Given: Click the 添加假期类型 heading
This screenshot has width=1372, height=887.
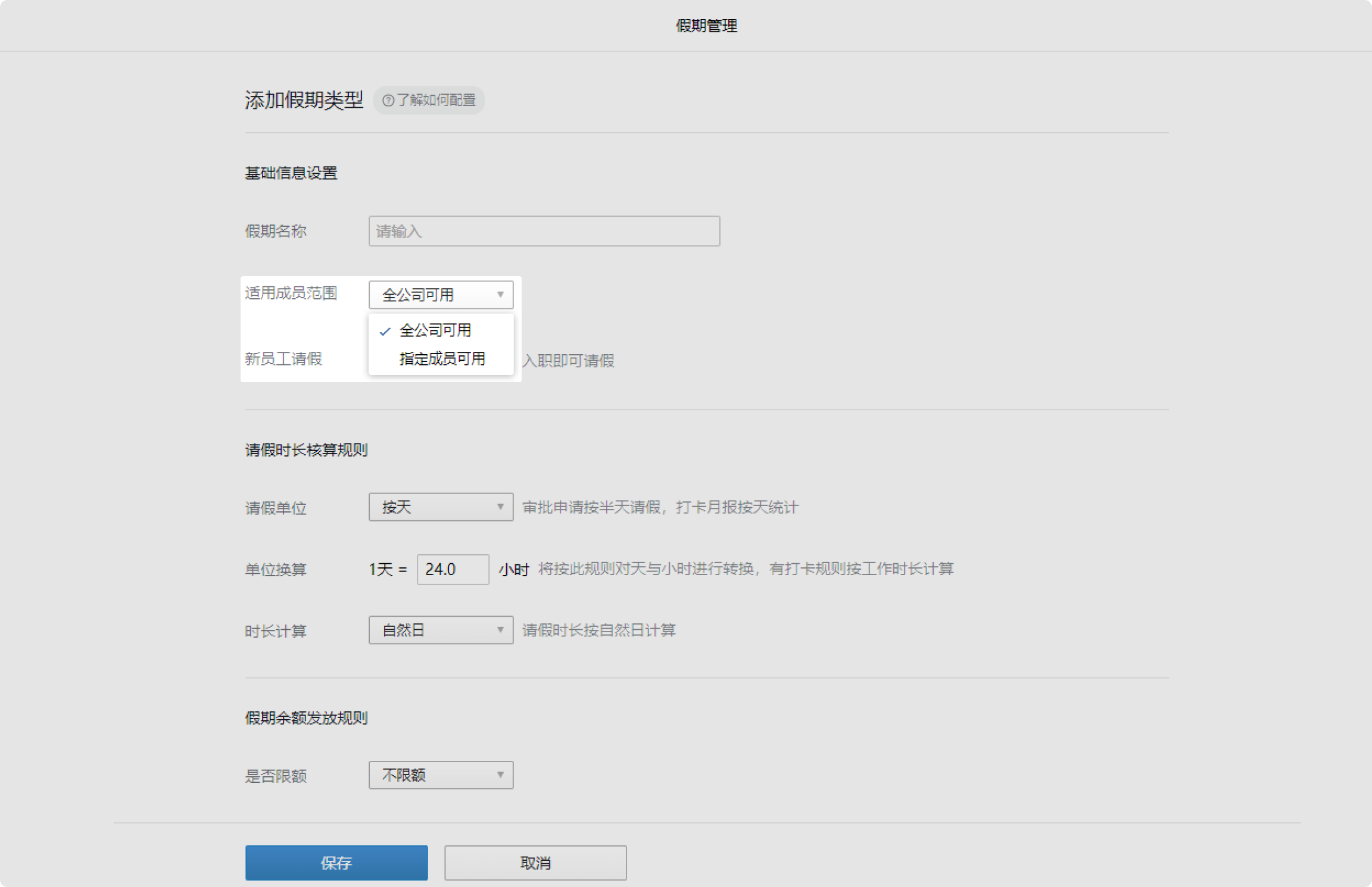Looking at the screenshot, I should [304, 100].
